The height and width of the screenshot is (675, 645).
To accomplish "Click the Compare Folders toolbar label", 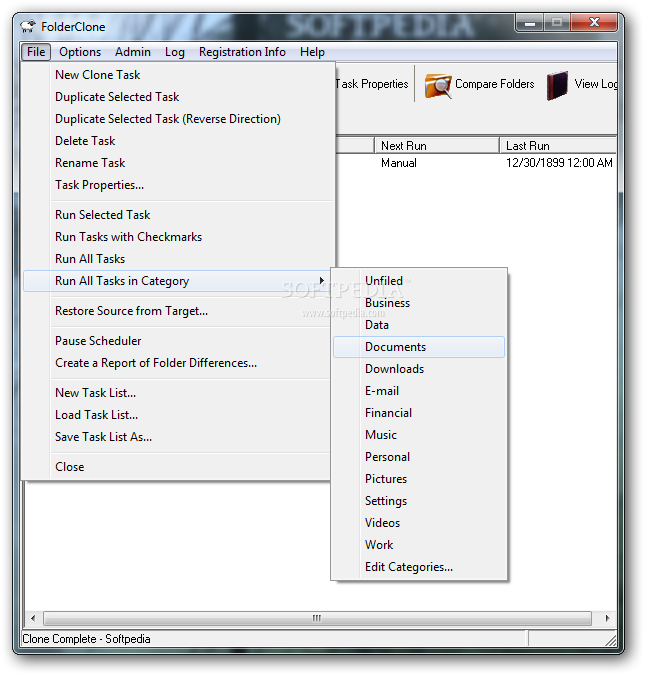I will pos(494,84).
